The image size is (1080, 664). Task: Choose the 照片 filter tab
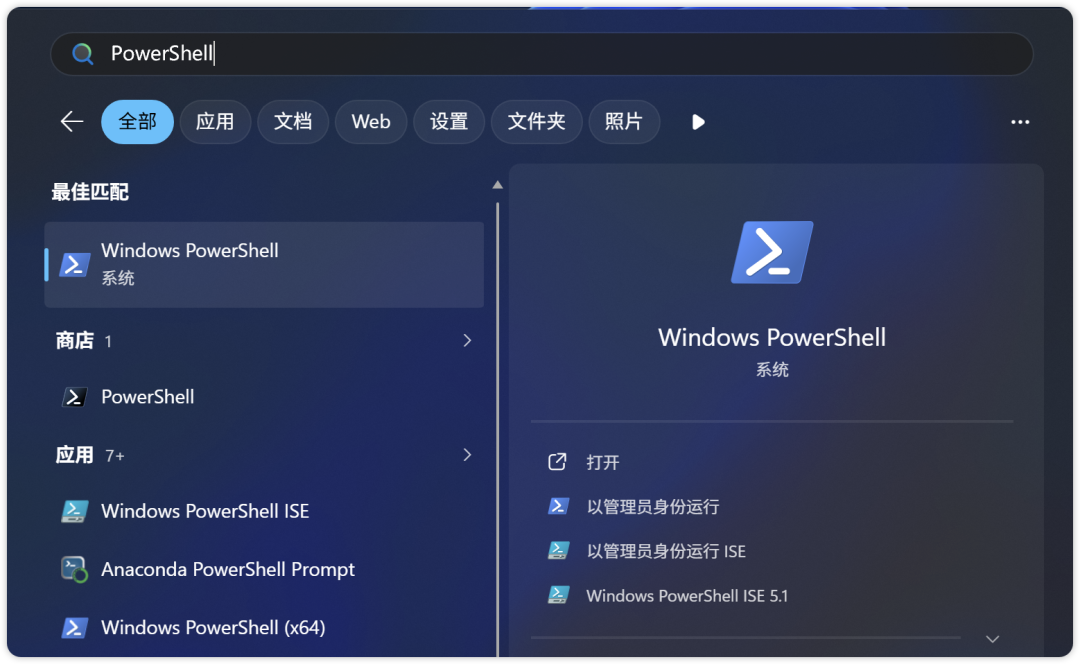coord(624,122)
